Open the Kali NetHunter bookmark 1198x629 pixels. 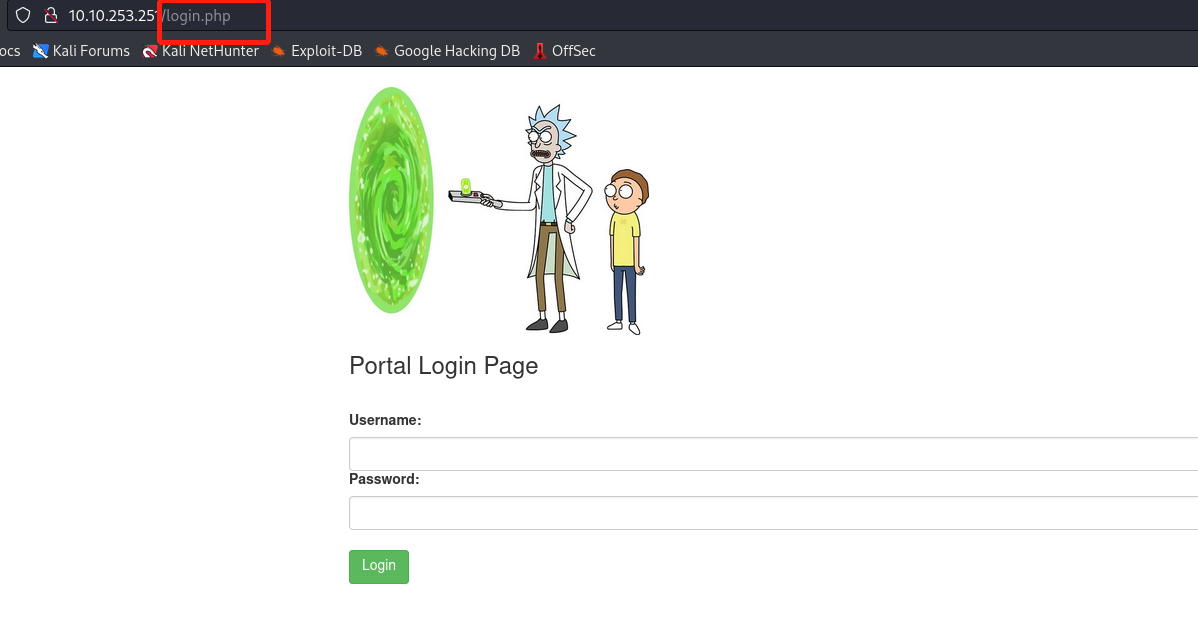200,51
